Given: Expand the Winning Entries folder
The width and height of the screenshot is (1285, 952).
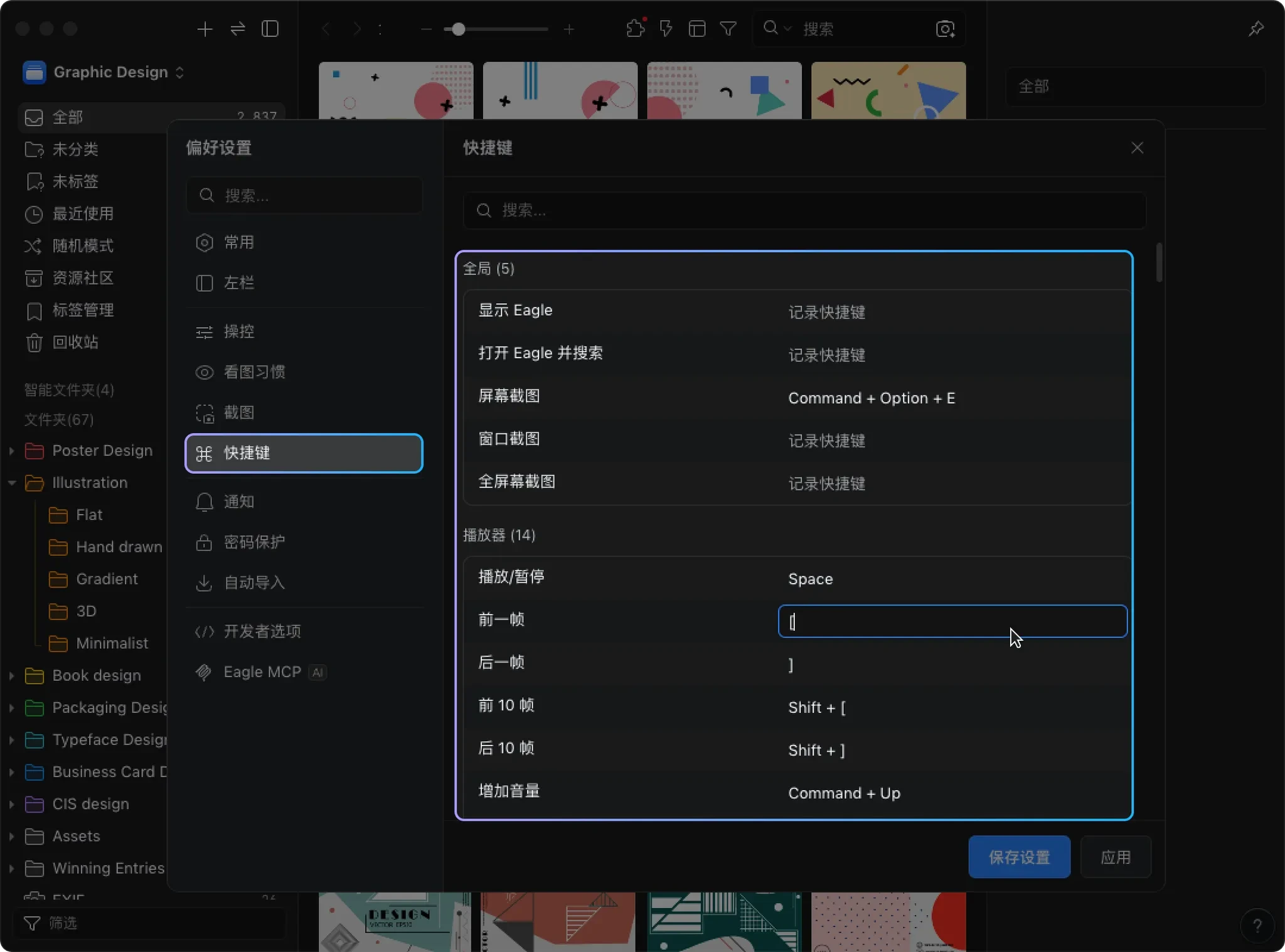Looking at the screenshot, I should pos(11,868).
